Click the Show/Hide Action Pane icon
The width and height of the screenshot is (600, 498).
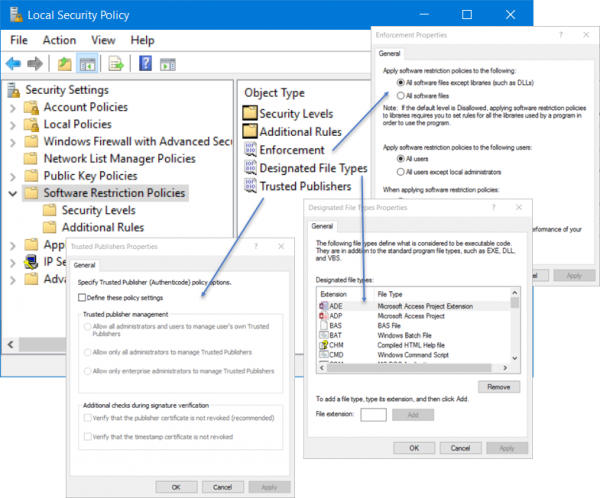point(168,64)
